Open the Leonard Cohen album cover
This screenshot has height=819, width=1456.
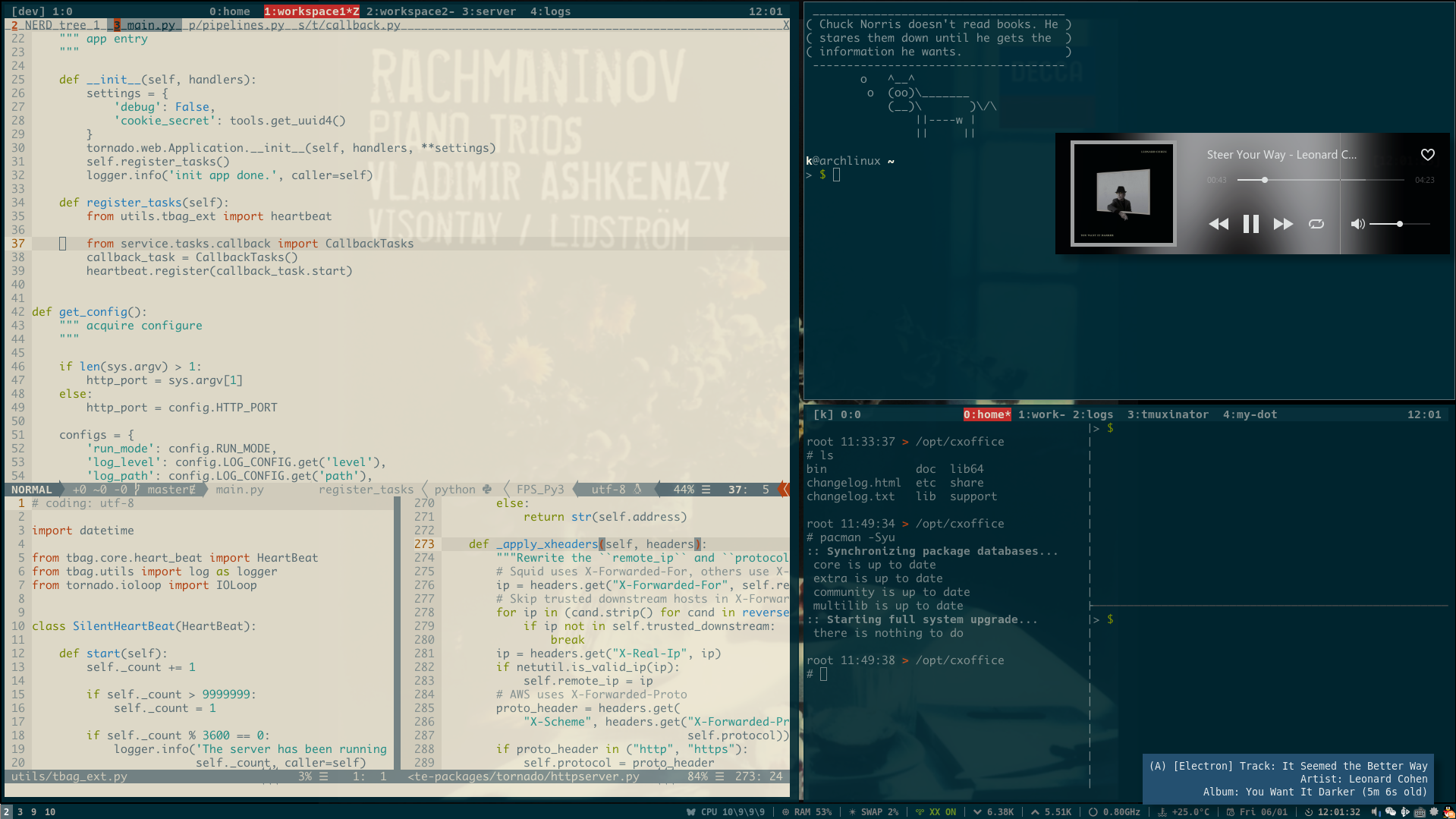pyautogui.click(x=1123, y=193)
